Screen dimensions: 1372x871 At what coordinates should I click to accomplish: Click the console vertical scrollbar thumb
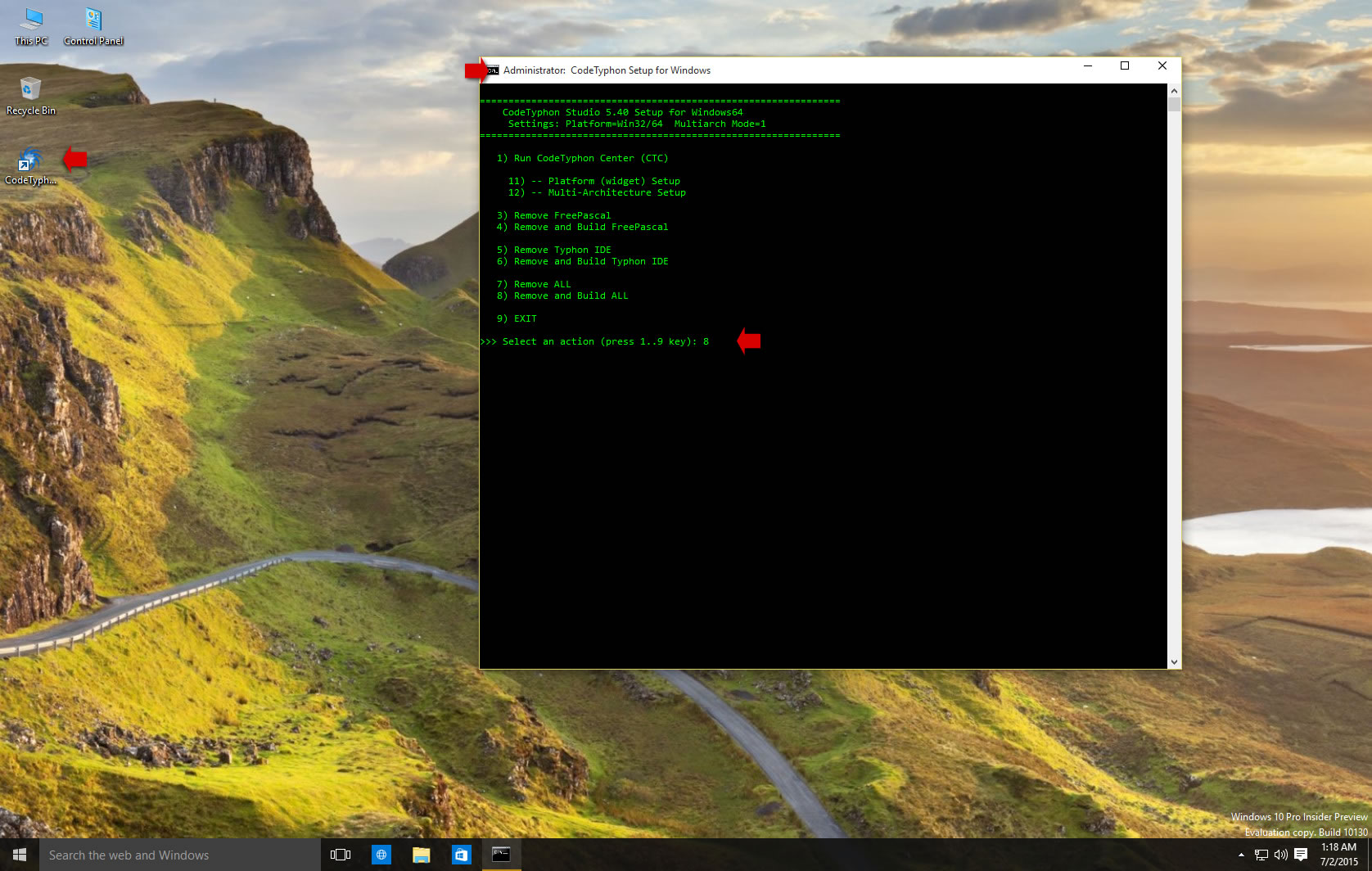pyautogui.click(x=1174, y=105)
